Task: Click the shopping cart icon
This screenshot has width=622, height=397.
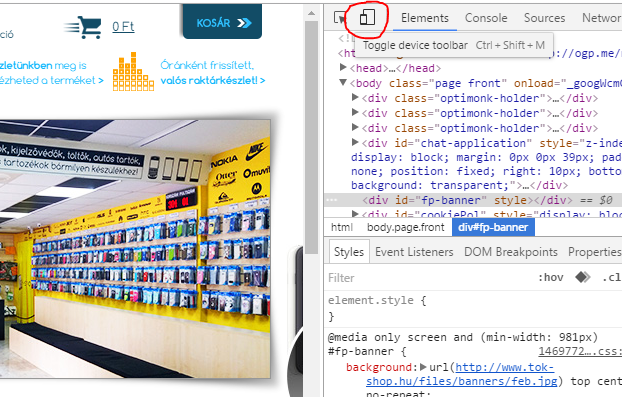Action: pos(83,27)
